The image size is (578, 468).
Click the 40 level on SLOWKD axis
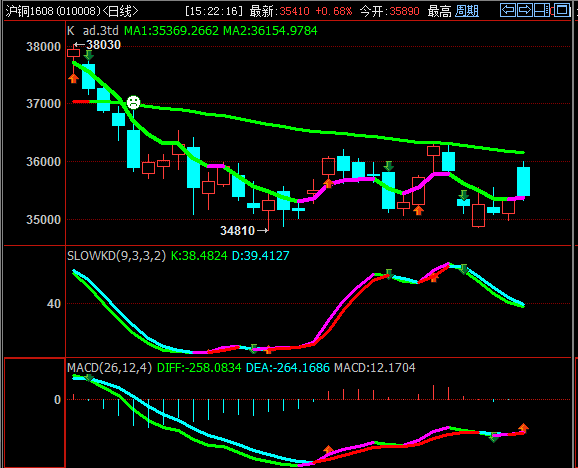pos(54,304)
